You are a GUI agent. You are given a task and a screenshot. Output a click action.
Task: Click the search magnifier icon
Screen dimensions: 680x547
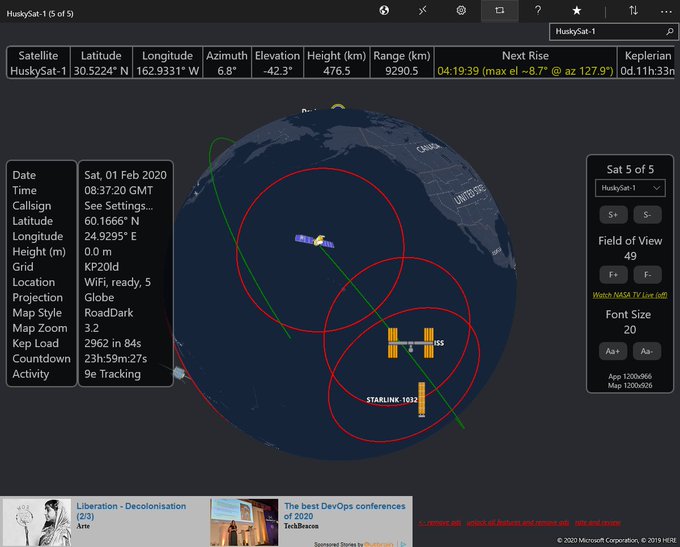click(670, 32)
